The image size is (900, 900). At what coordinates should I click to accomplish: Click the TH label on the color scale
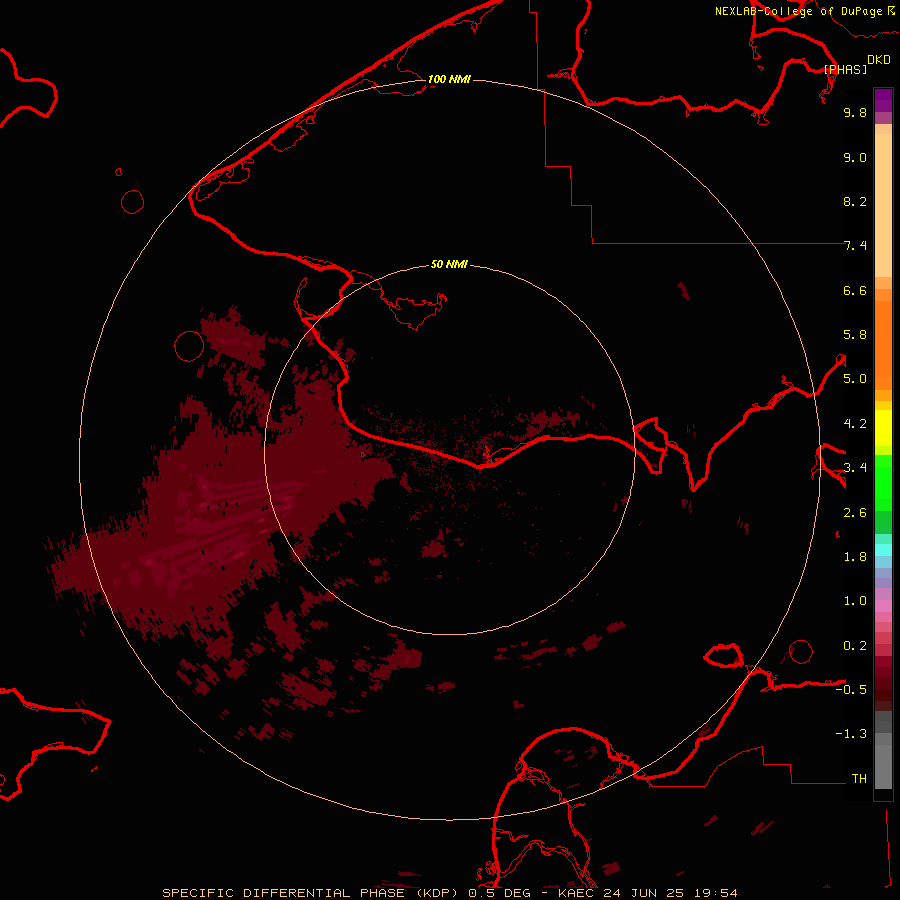(859, 779)
